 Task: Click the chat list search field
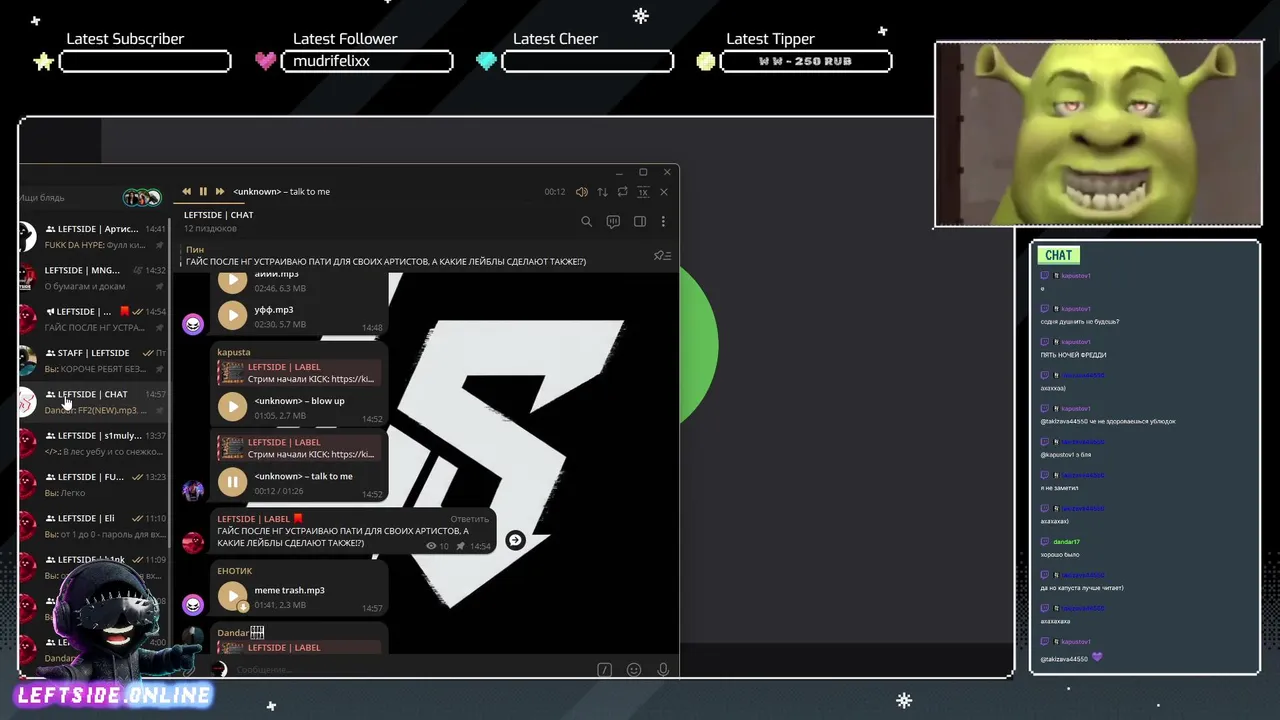pos(68,198)
